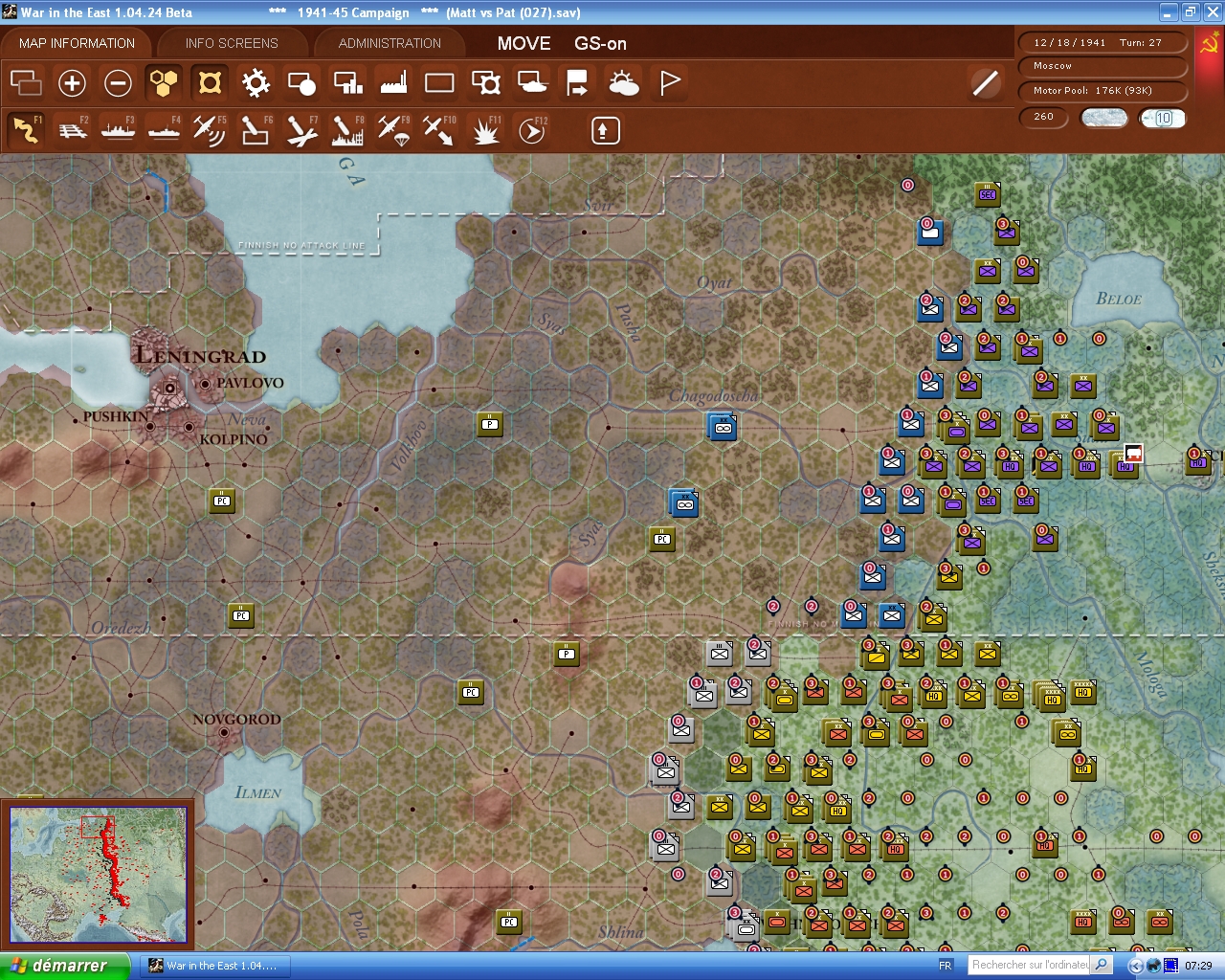Click the snowy ground conditions indicator
This screenshot has width=1225, height=980.
(x=1103, y=118)
